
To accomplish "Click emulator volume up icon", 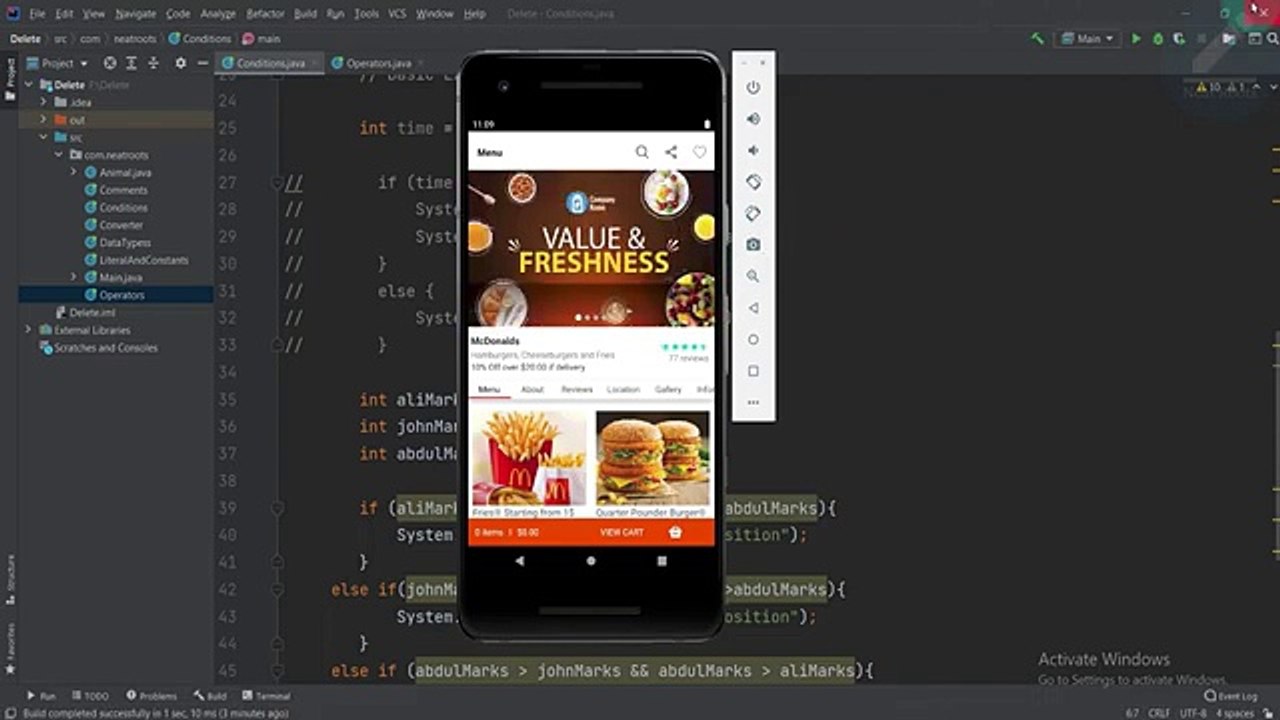I will 753,119.
